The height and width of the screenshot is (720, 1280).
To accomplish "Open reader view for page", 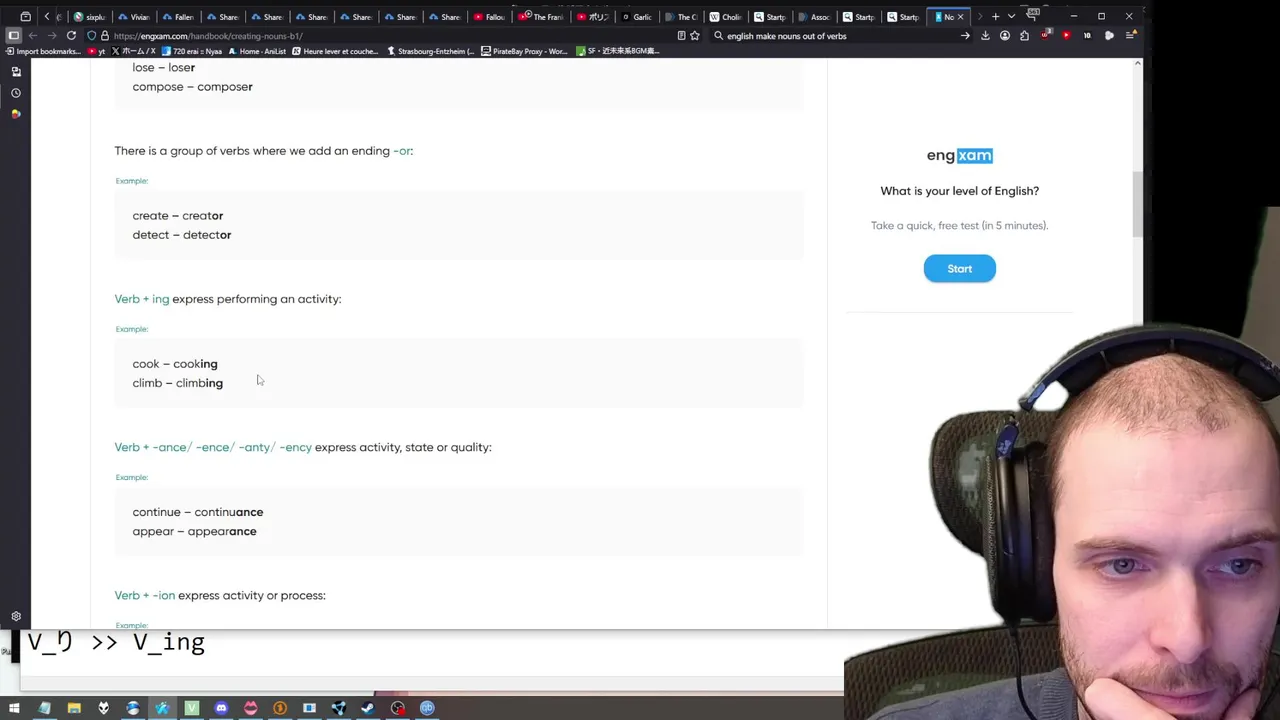I will pos(681,36).
